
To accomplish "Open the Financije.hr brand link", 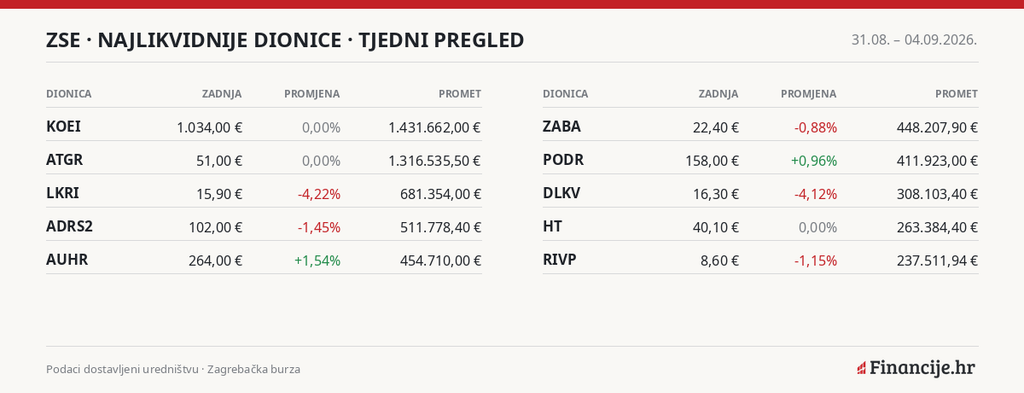I will tap(916, 368).
